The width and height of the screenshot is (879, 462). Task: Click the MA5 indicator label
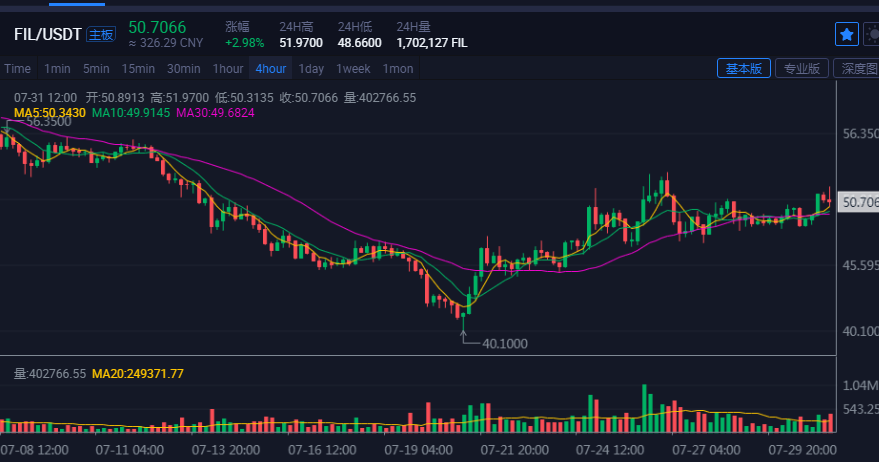[50, 113]
